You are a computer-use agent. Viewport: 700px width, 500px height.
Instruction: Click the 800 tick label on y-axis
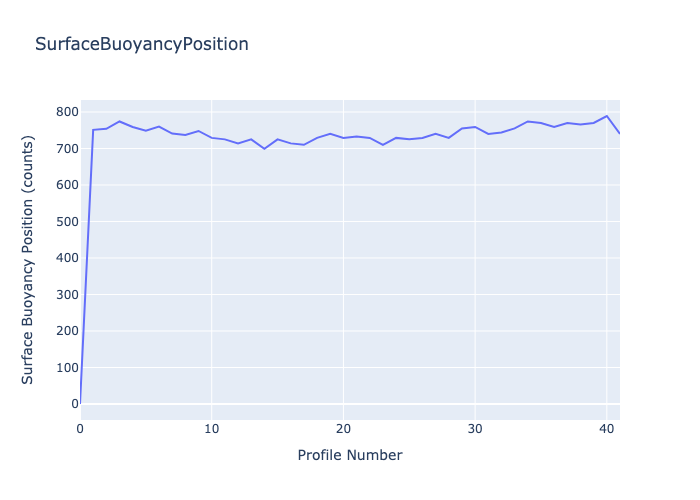pos(59,112)
